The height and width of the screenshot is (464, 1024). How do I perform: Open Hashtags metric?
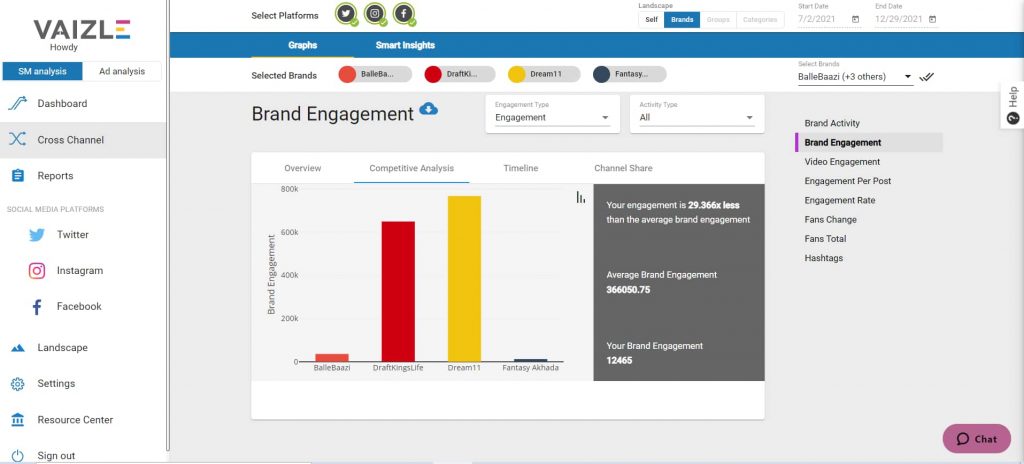coord(824,258)
